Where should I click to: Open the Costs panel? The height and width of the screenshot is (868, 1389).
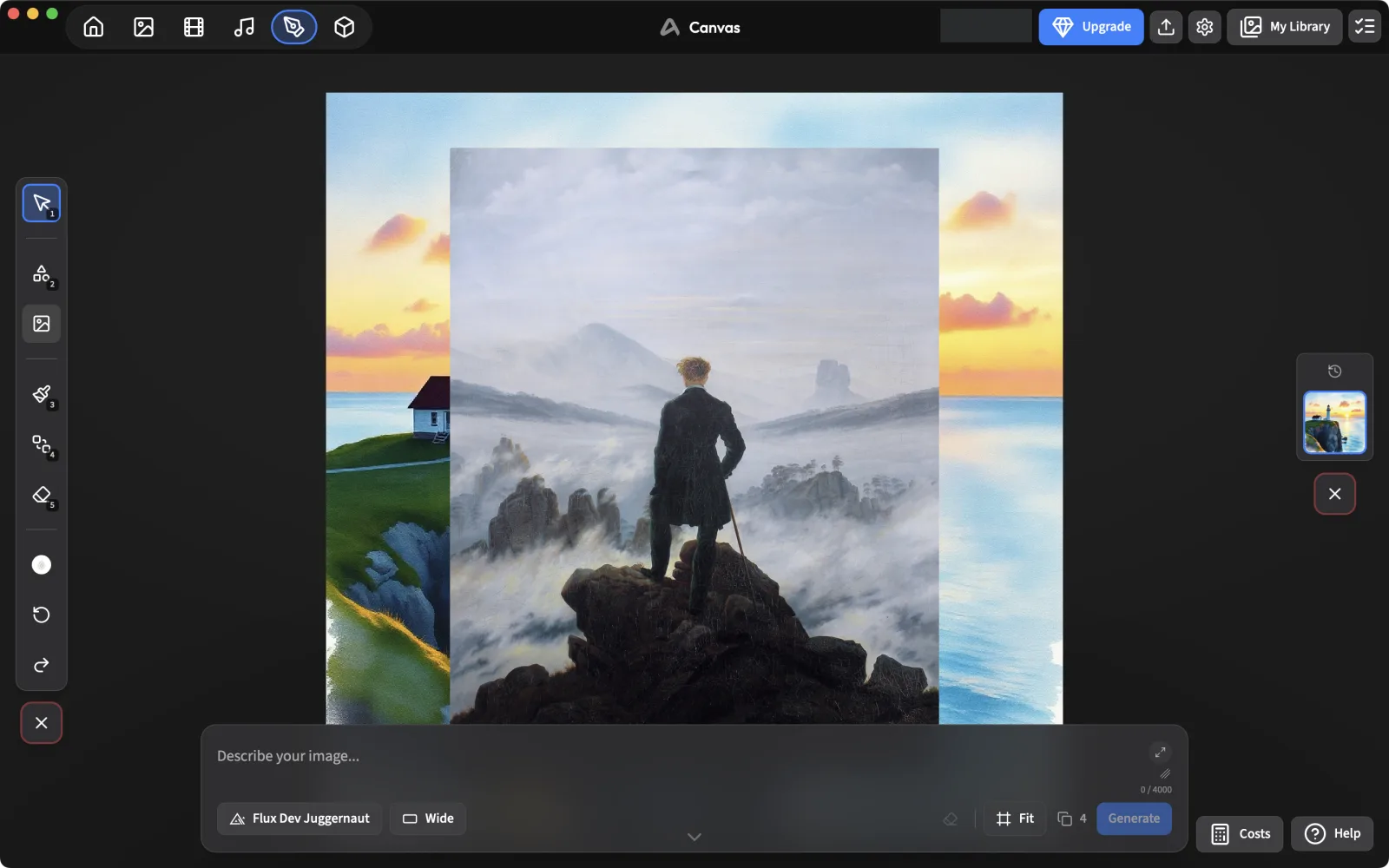[x=1240, y=834]
